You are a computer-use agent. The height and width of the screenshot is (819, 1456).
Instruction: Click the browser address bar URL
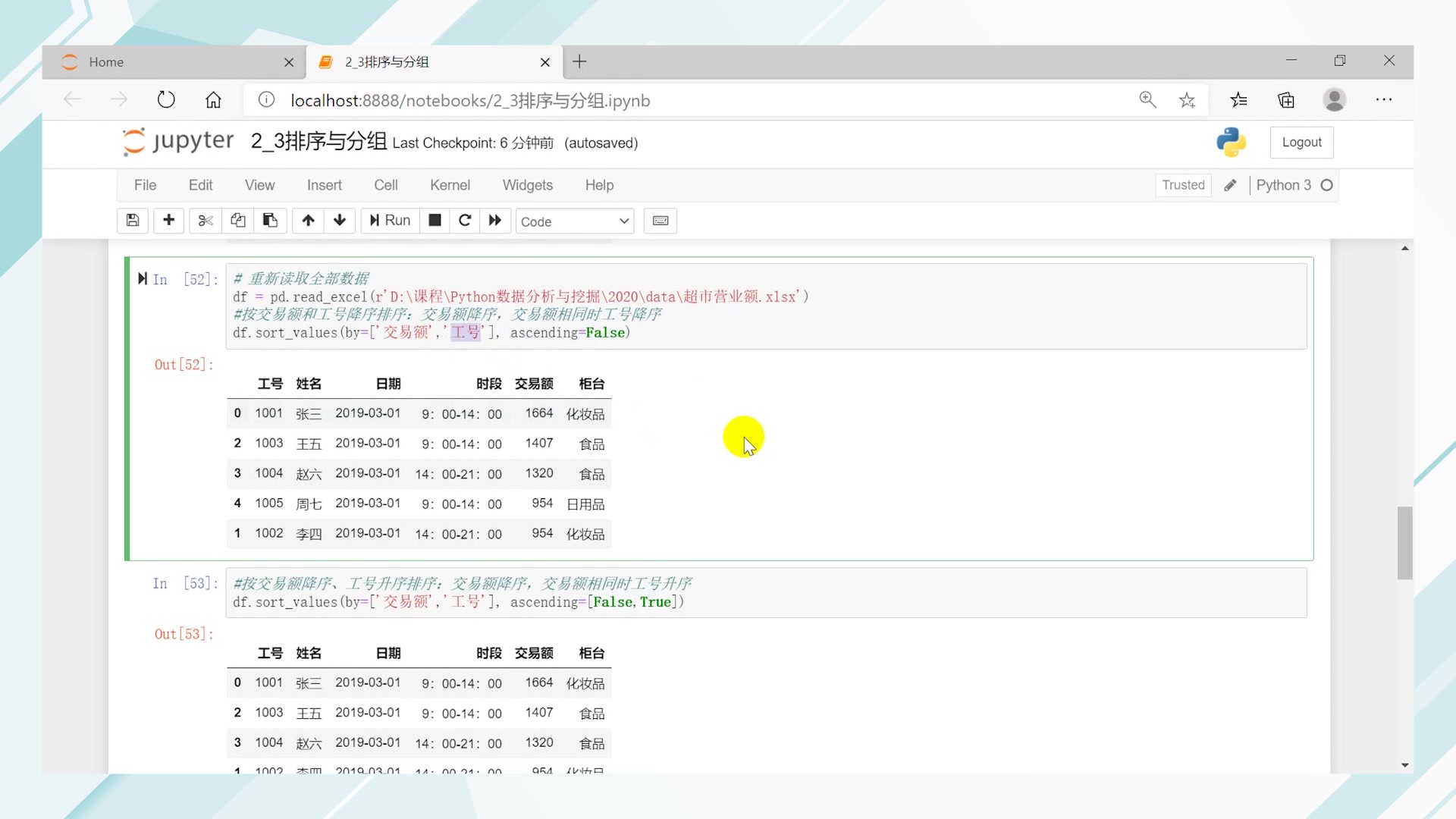pos(470,101)
